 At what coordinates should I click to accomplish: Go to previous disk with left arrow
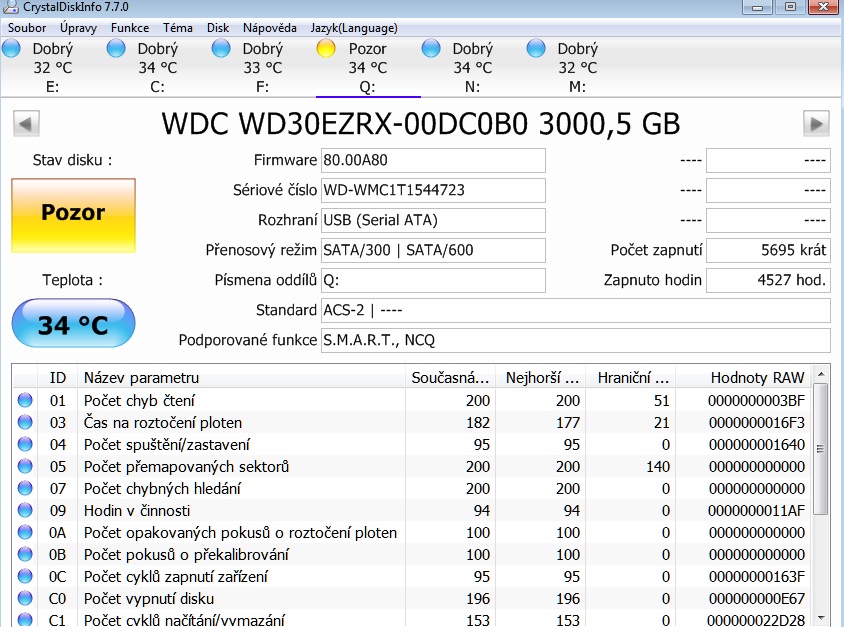[x=26, y=124]
